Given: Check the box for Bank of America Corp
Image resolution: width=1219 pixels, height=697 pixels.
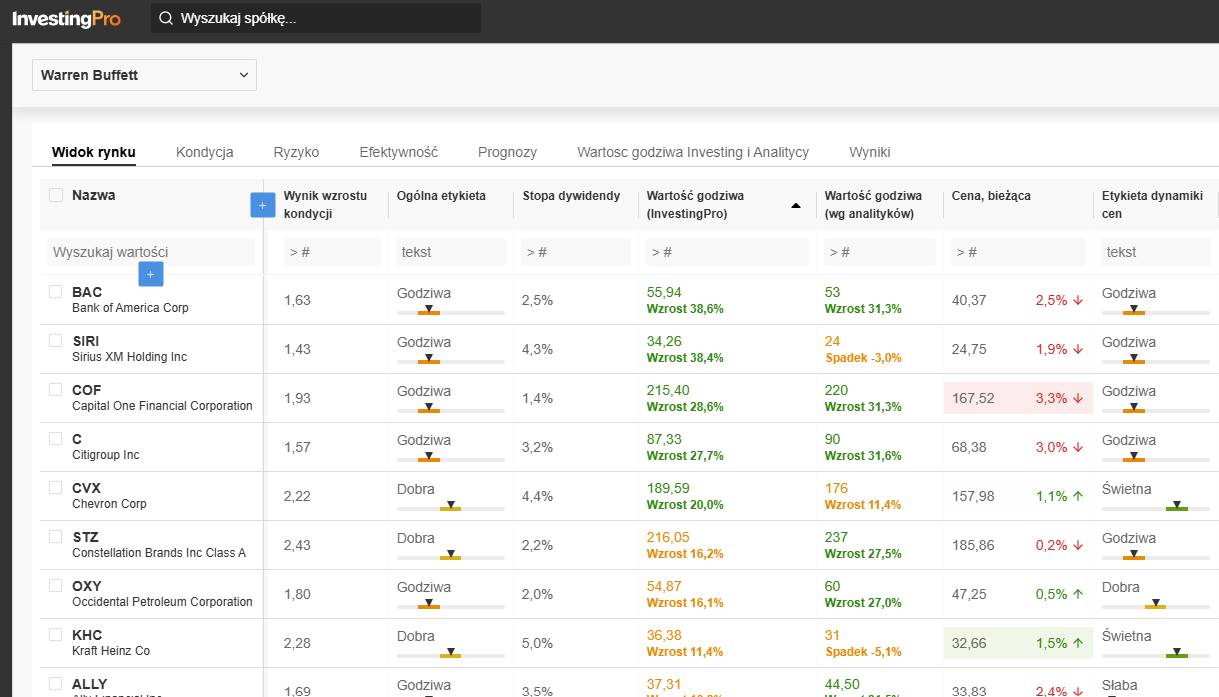Looking at the screenshot, I should tap(56, 292).
